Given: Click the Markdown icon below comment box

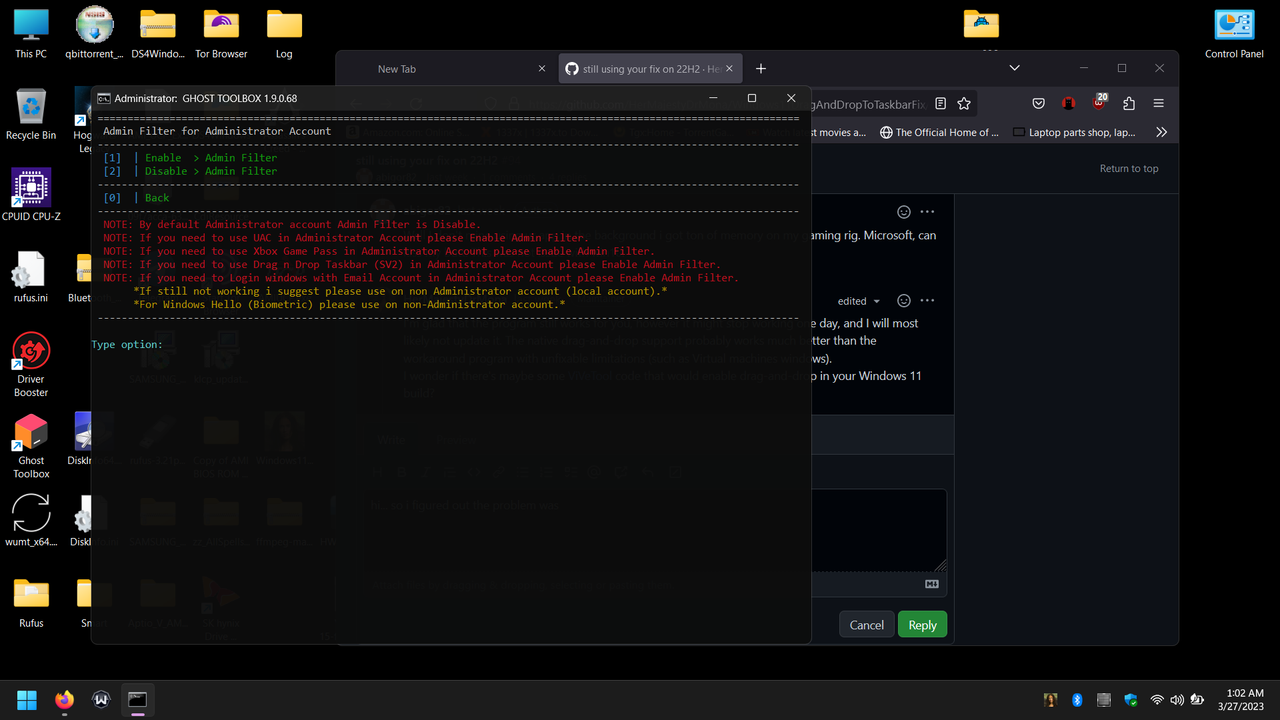Looking at the screenshot, I should tap(932, 584).
